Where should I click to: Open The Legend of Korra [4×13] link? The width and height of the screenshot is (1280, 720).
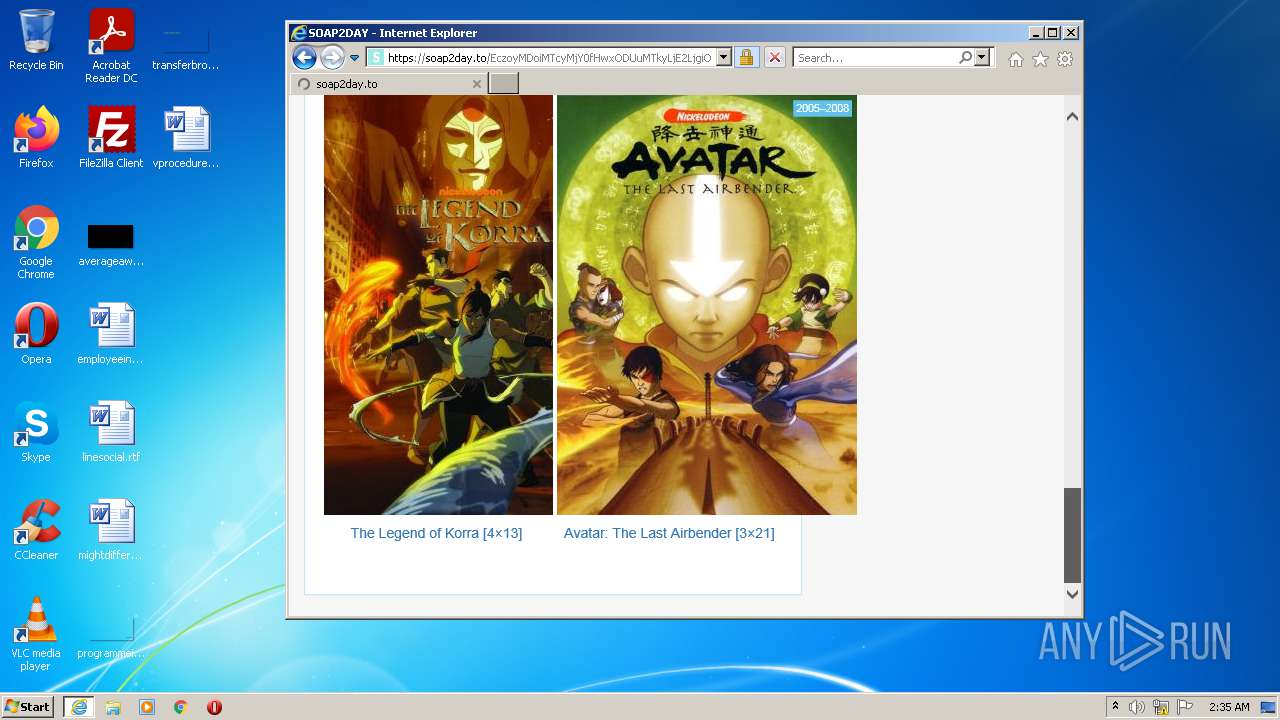(x=436, y=533)
